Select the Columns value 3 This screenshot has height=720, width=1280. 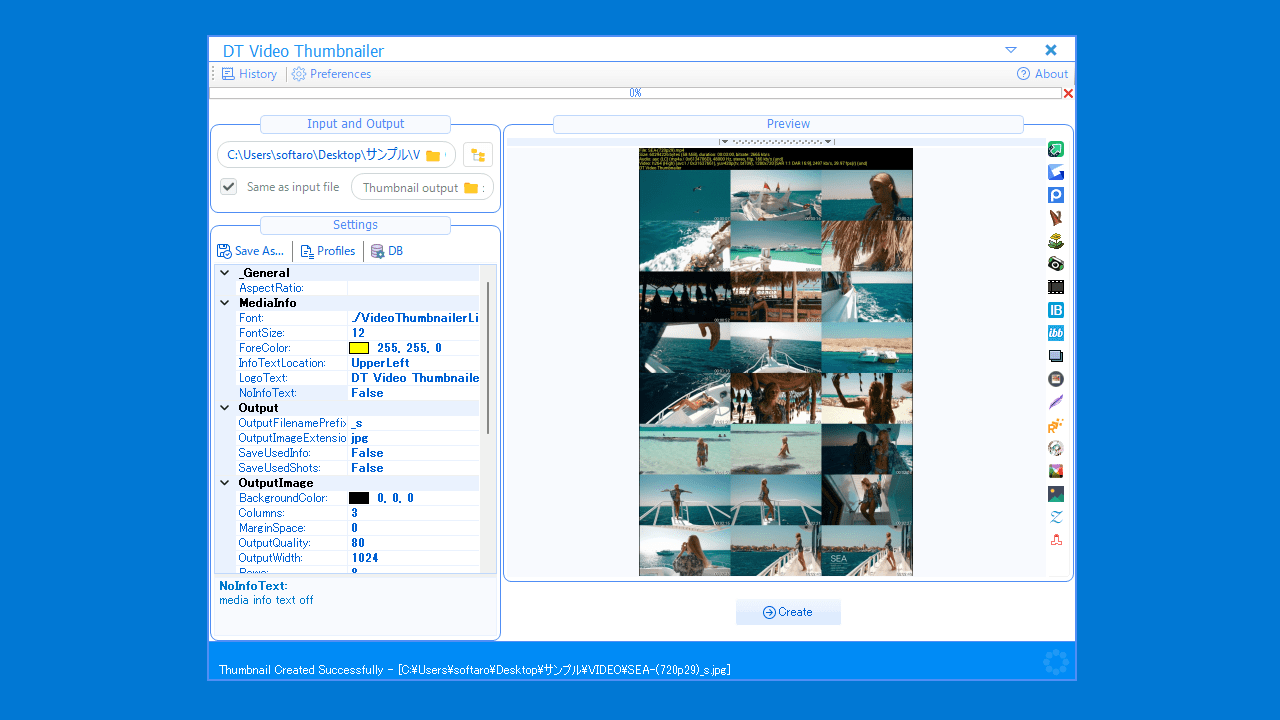(414, 513)
